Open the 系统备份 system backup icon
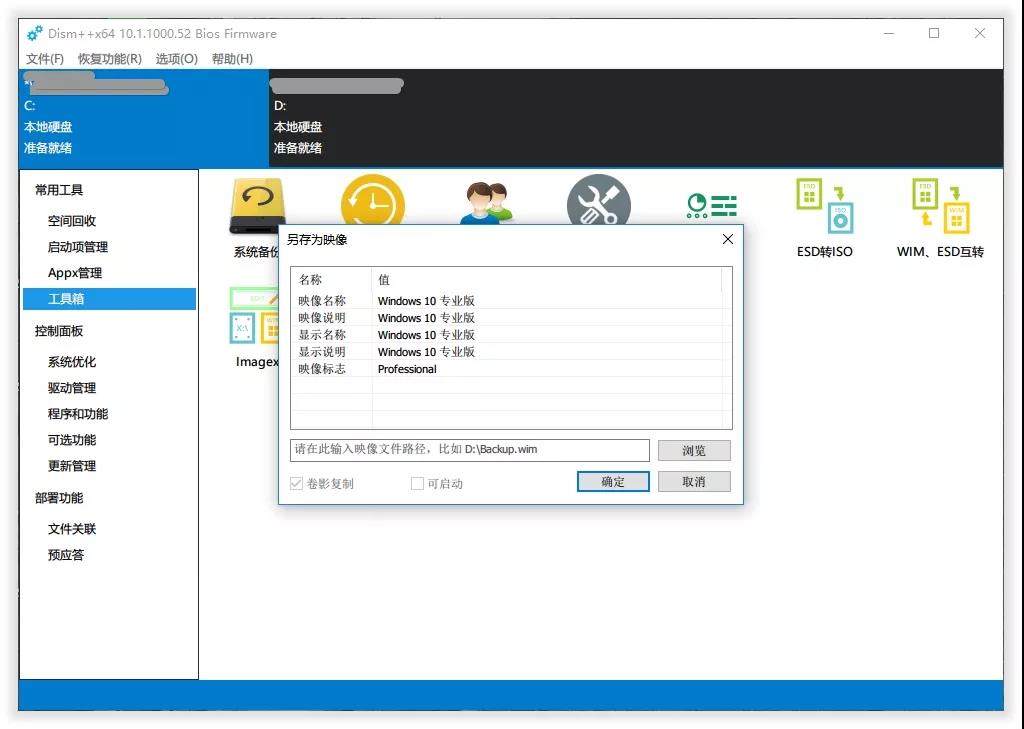Screen dimensions: 1024x729 pyautogui.click(x=257, y=206)
